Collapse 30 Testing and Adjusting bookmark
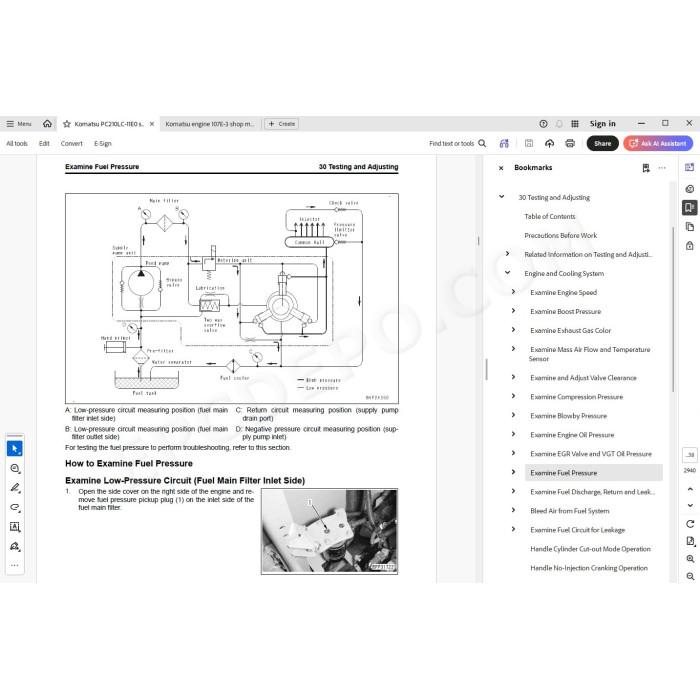700x700 pixels. [x=501, y=196]
